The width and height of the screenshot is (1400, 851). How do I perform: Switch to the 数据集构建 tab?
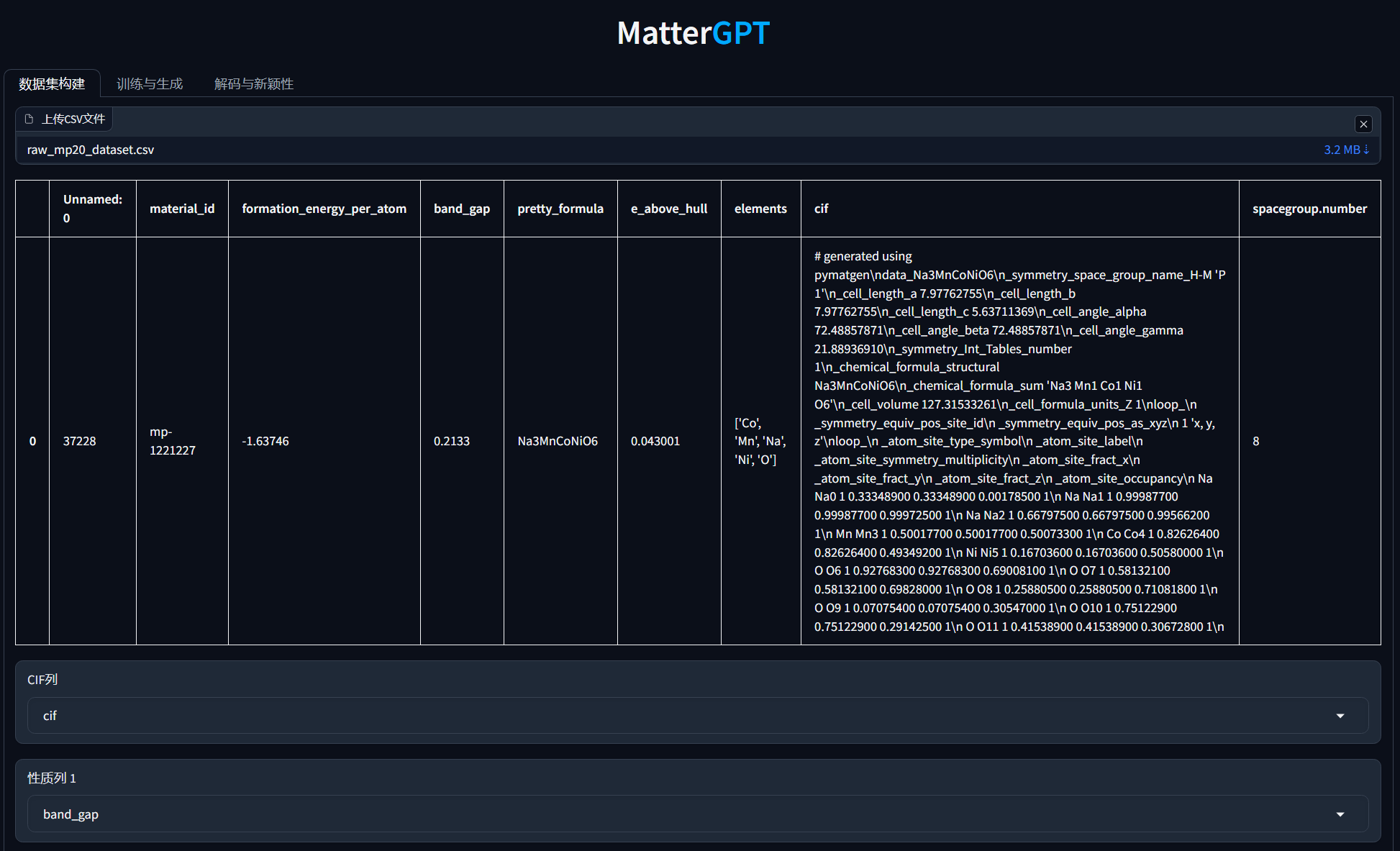click(x=52, y=83)
